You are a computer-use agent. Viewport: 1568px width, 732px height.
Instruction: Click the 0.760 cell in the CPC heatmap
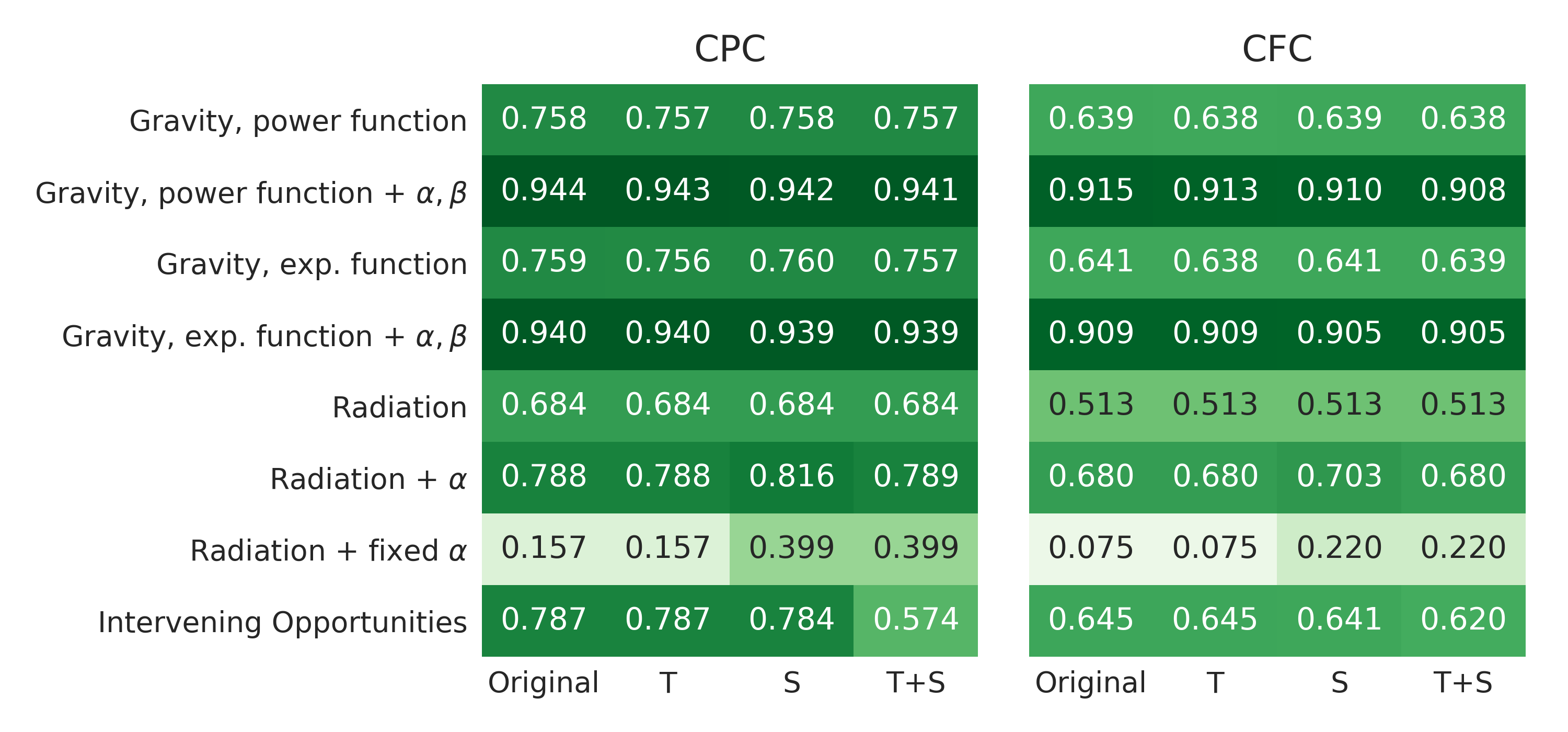coord(791,262)
